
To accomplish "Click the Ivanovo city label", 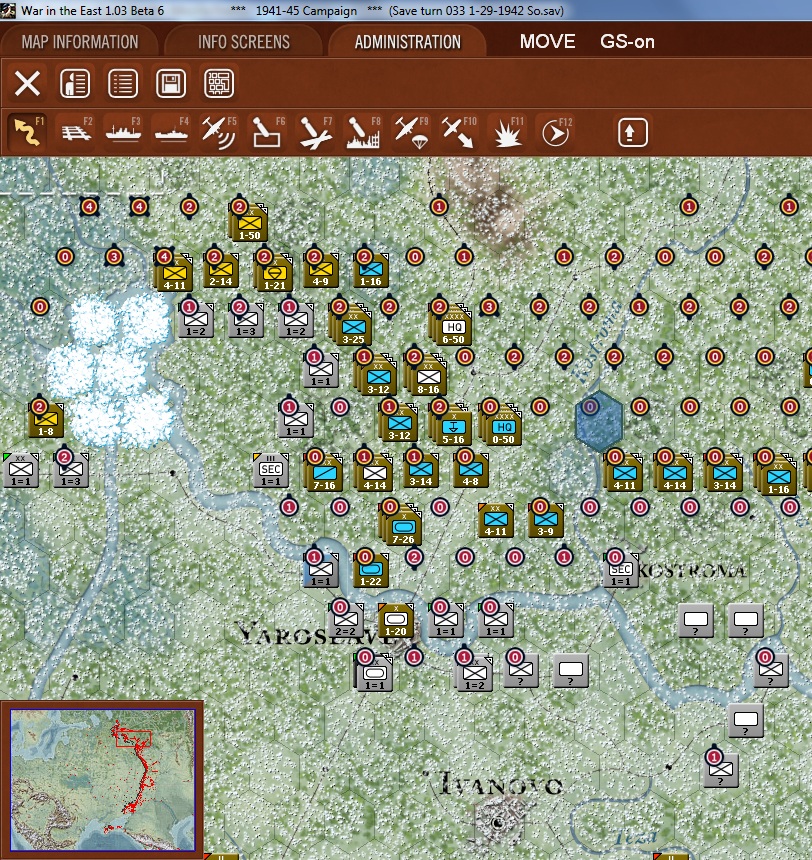I will (x=499, y=784).
